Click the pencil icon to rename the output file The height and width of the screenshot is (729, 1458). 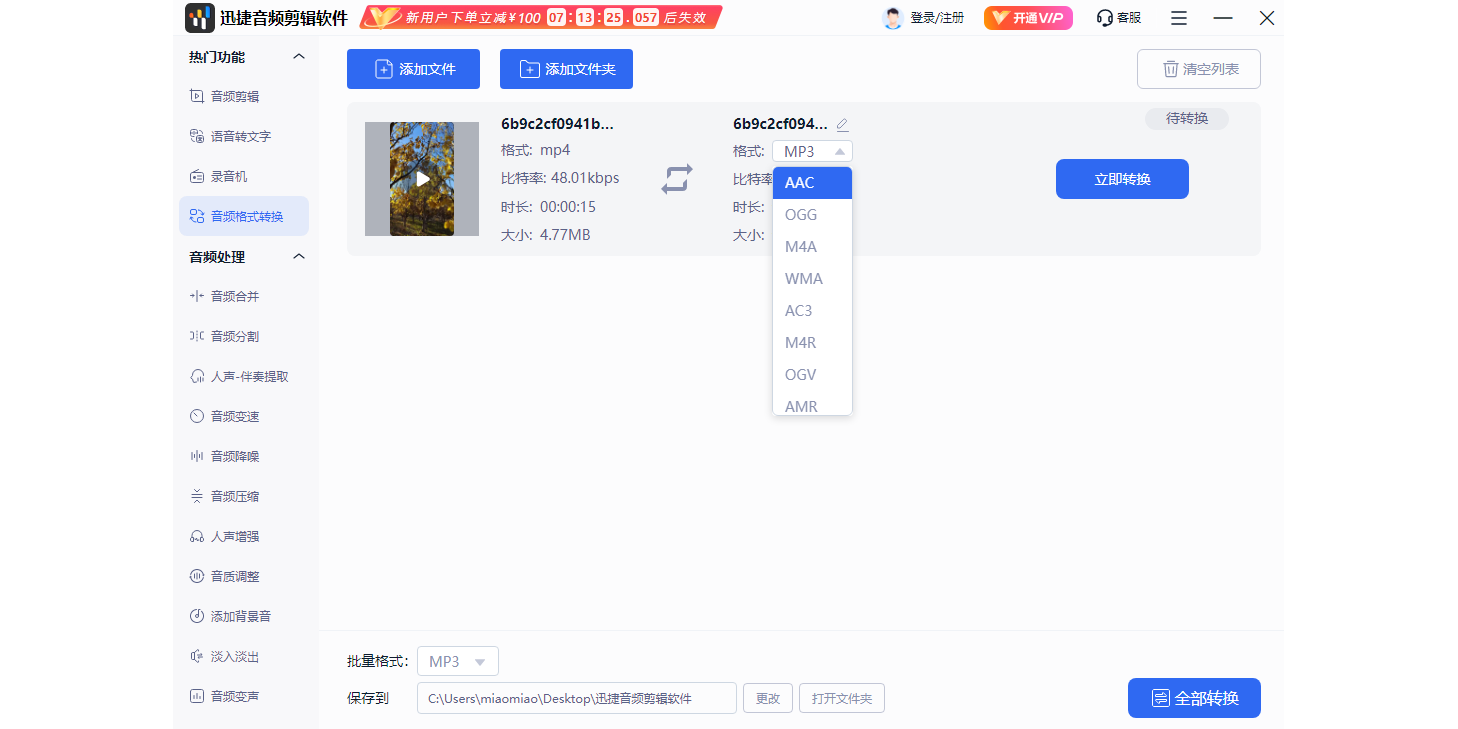click(843, 123)
